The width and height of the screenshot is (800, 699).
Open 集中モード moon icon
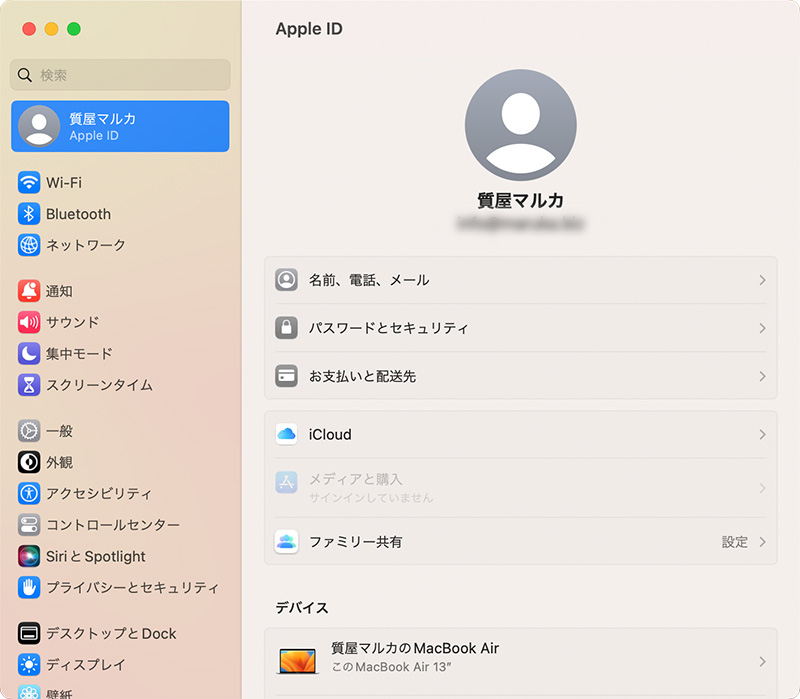click(29, 353)
